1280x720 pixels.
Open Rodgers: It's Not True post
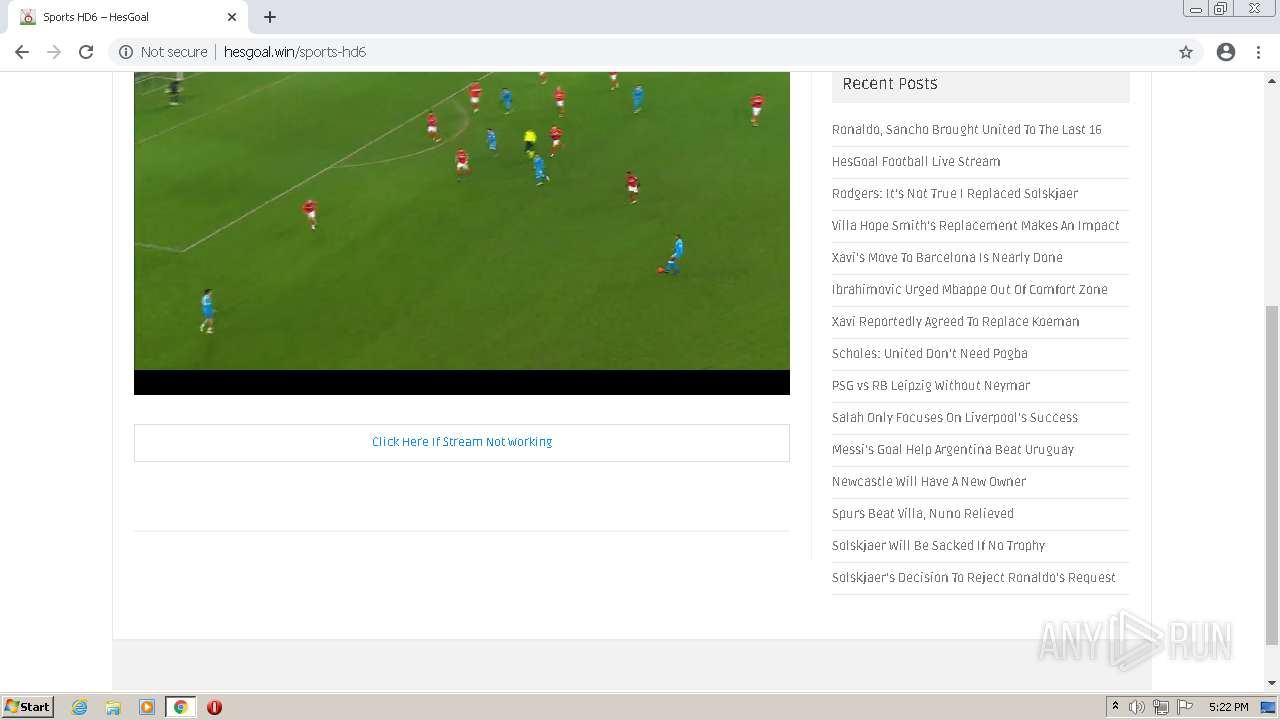(955, 194)
